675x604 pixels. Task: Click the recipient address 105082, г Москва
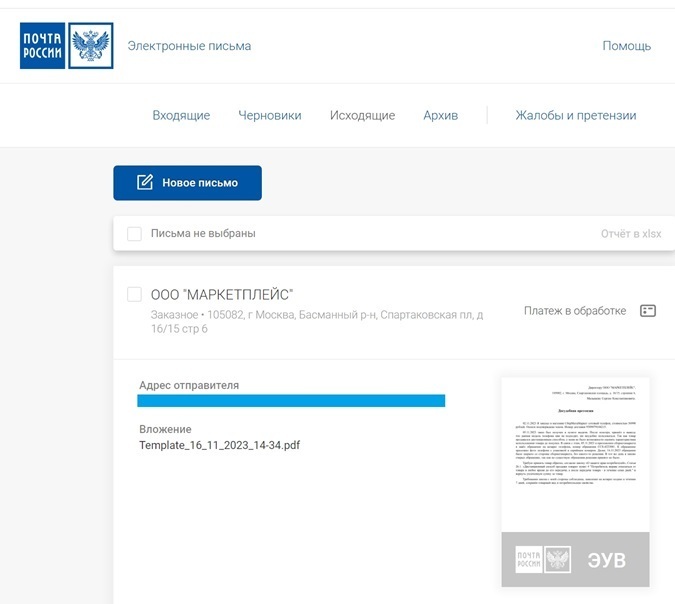tap(317, 322)
